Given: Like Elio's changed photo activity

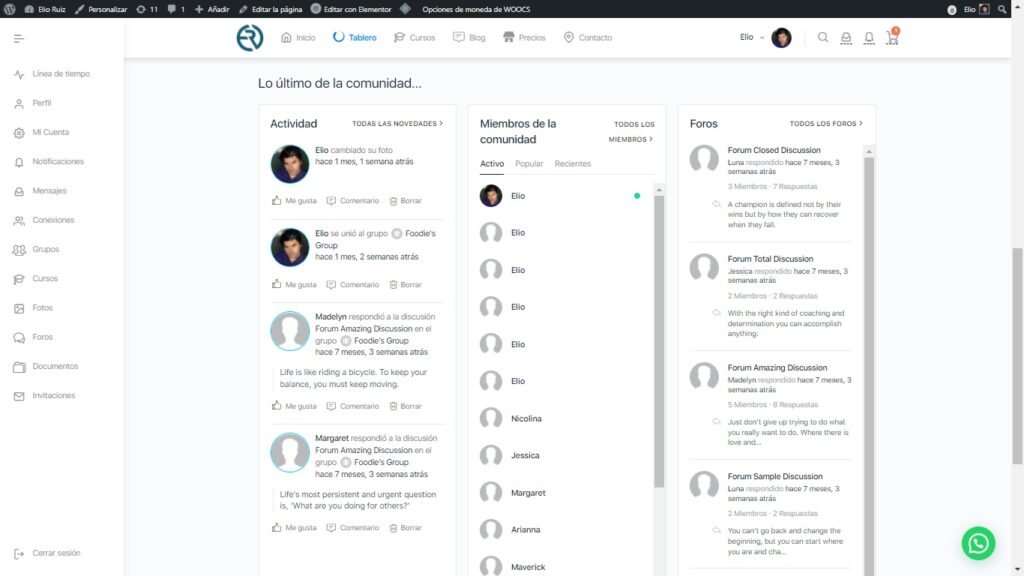Looking at the screenshot, I should coord(294,200).
